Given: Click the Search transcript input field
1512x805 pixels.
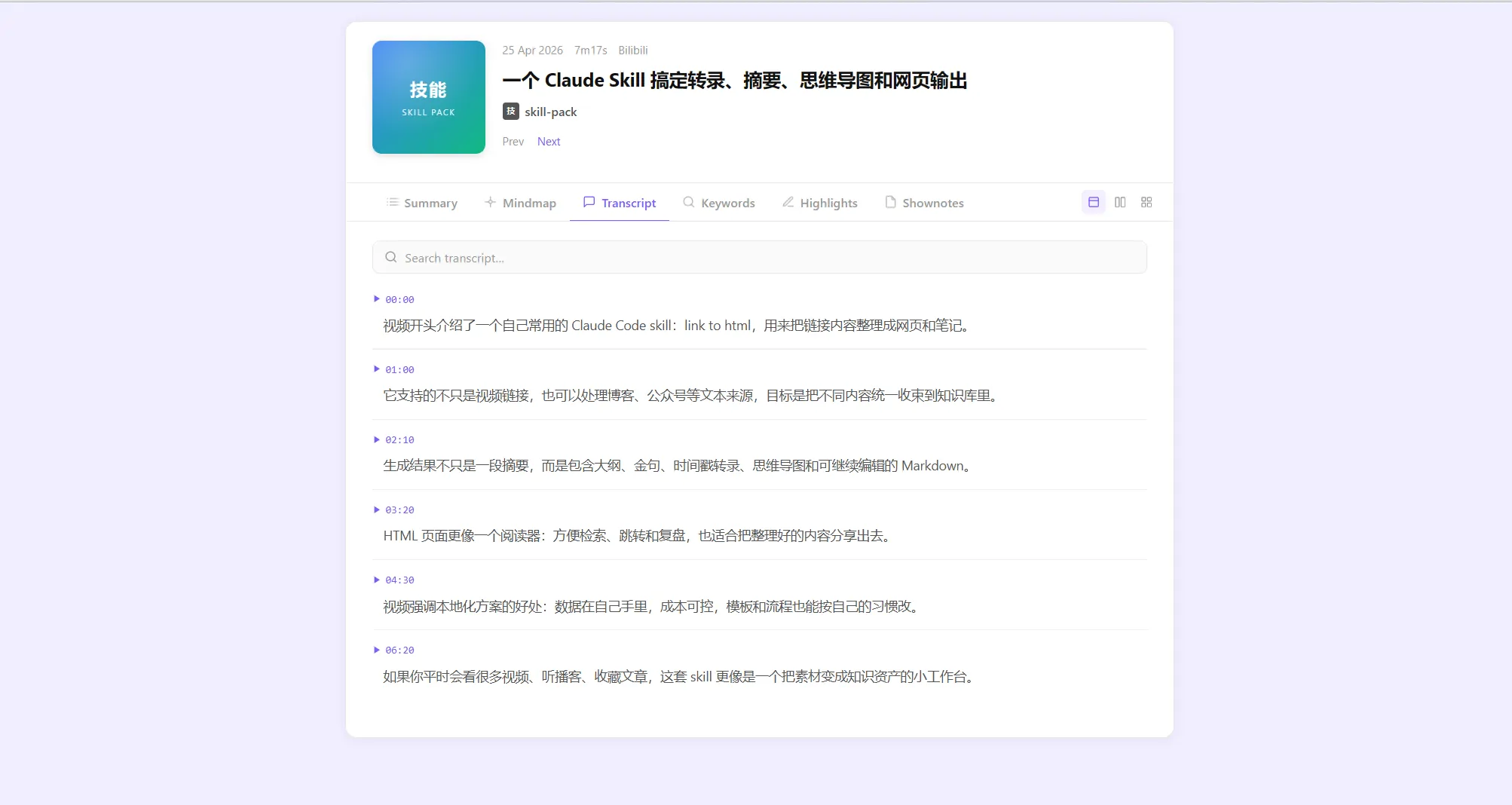Looking at the screenshot, I should click(760, 258).
